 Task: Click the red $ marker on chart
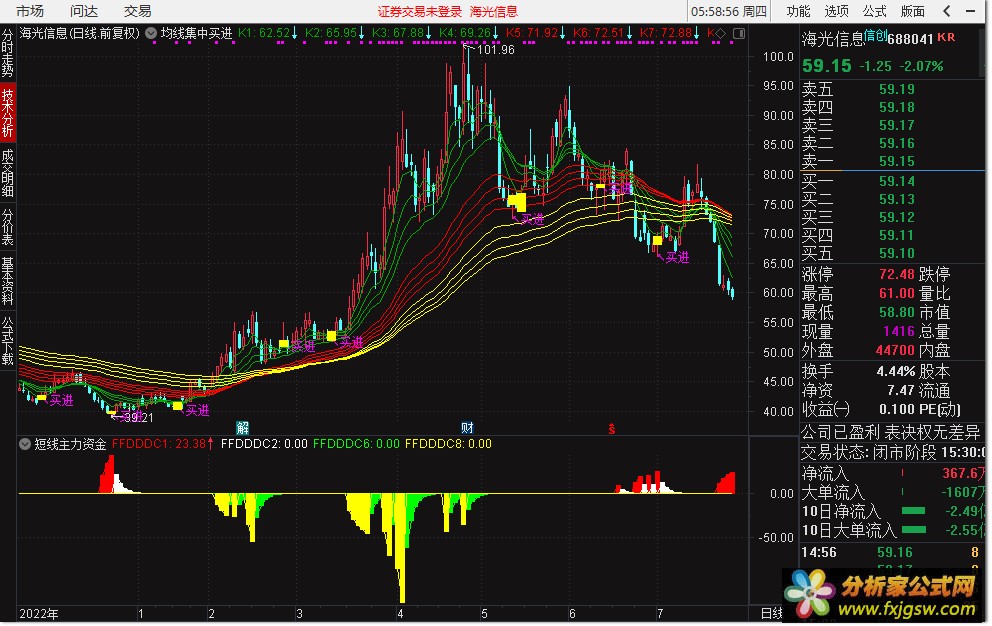click(611, 429)
